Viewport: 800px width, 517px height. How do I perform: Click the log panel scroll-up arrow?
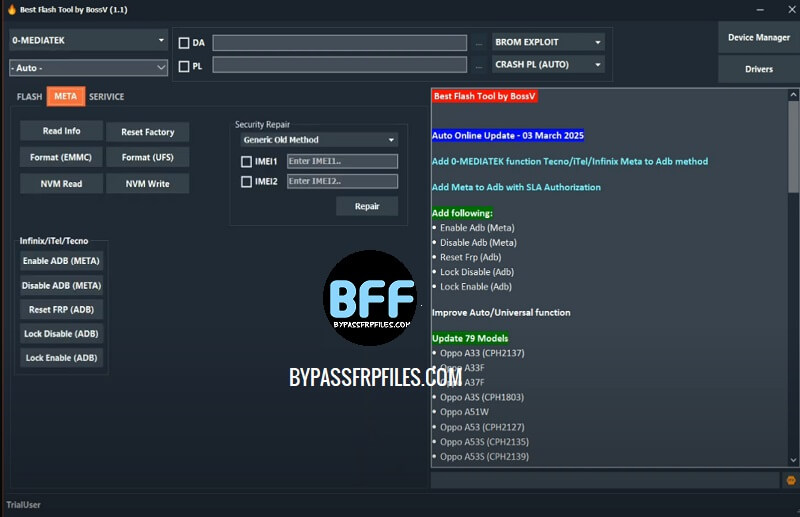click(x=793, y=93)
